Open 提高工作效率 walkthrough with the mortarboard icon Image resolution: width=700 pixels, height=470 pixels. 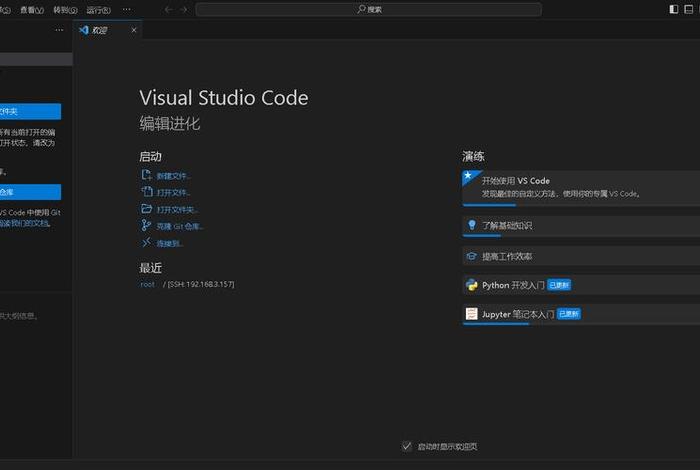(581, 256)
